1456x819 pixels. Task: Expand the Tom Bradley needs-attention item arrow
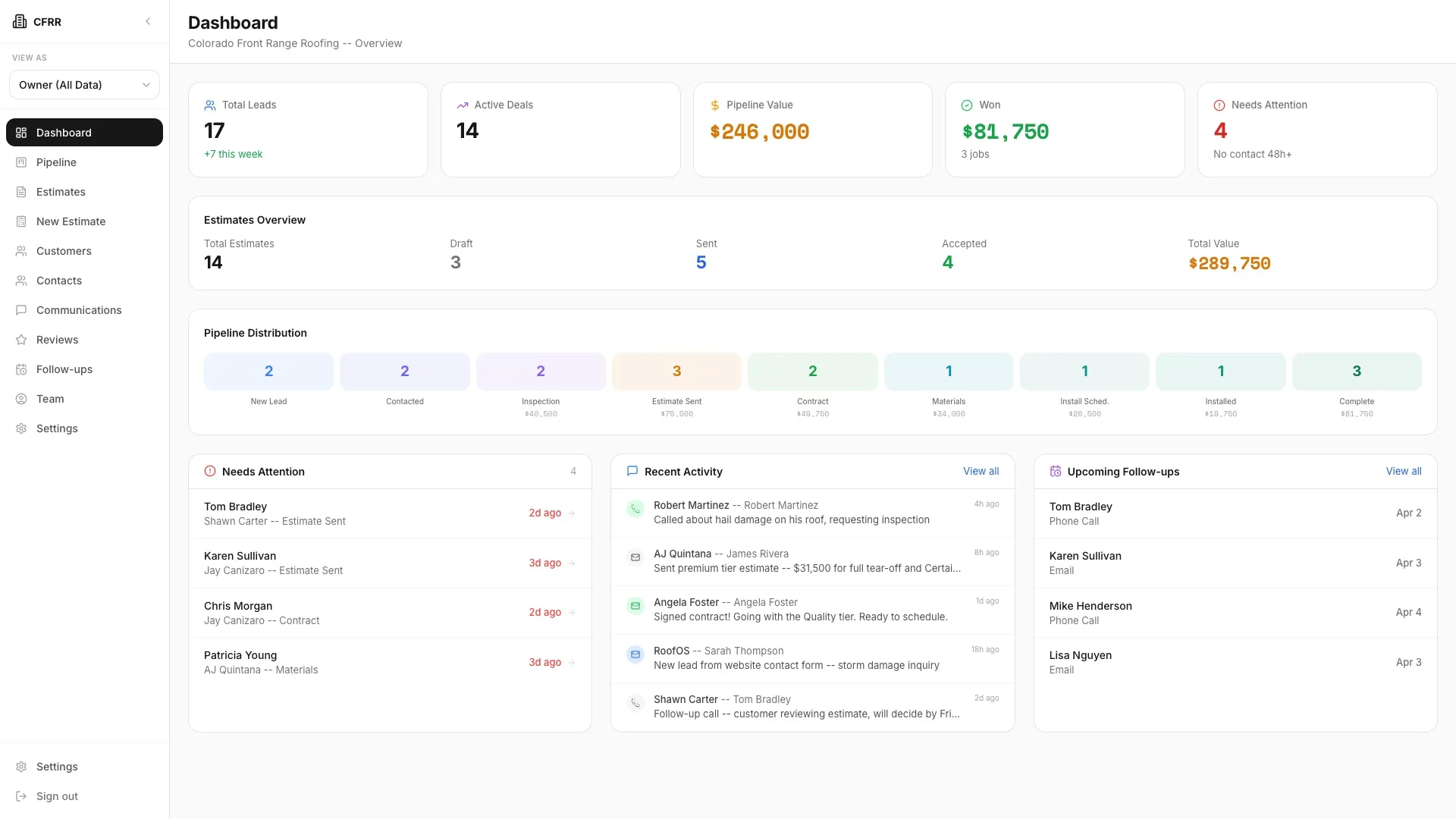pos(572,513)
